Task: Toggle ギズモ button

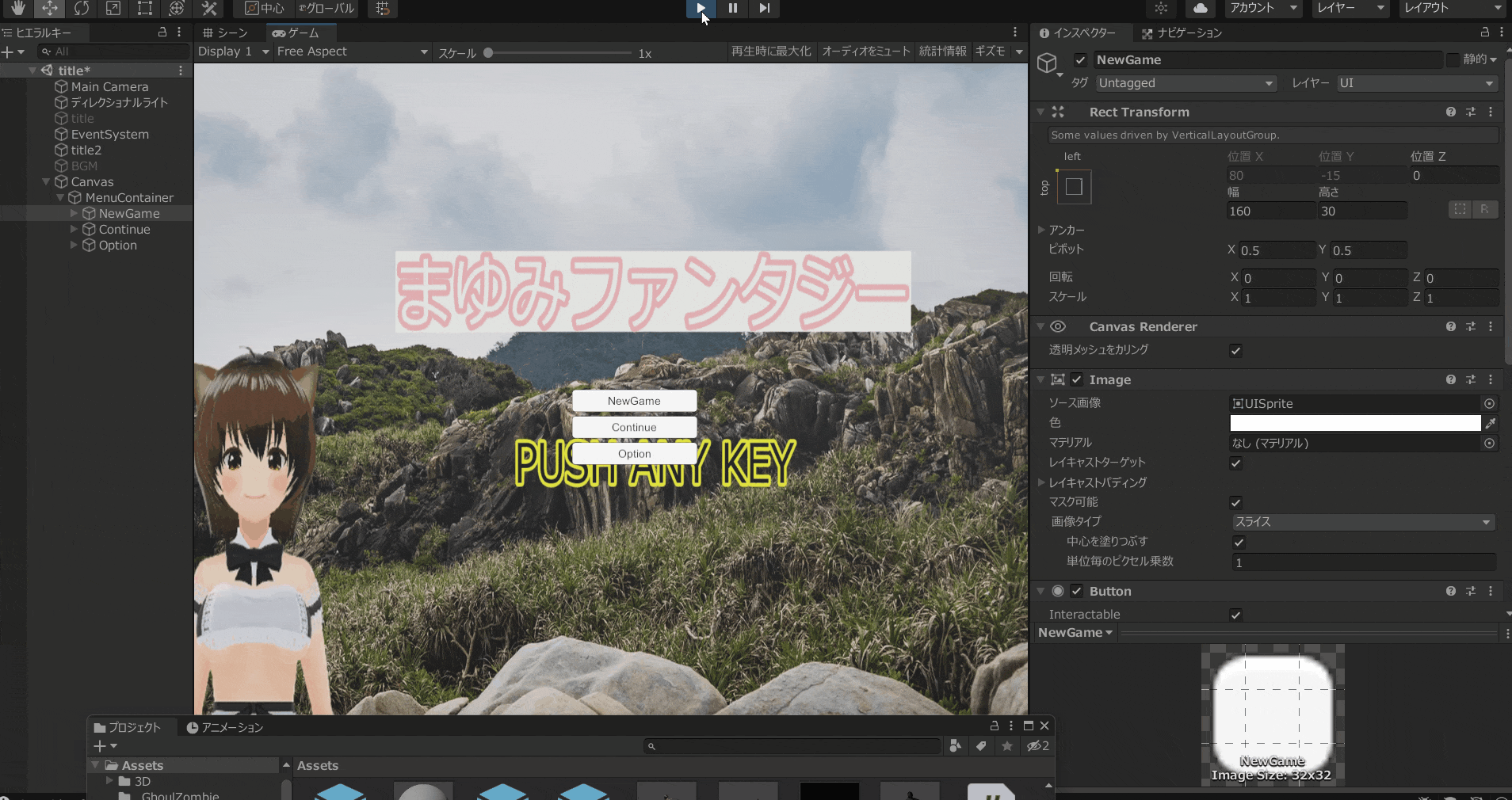Action: tap(990, 51)
